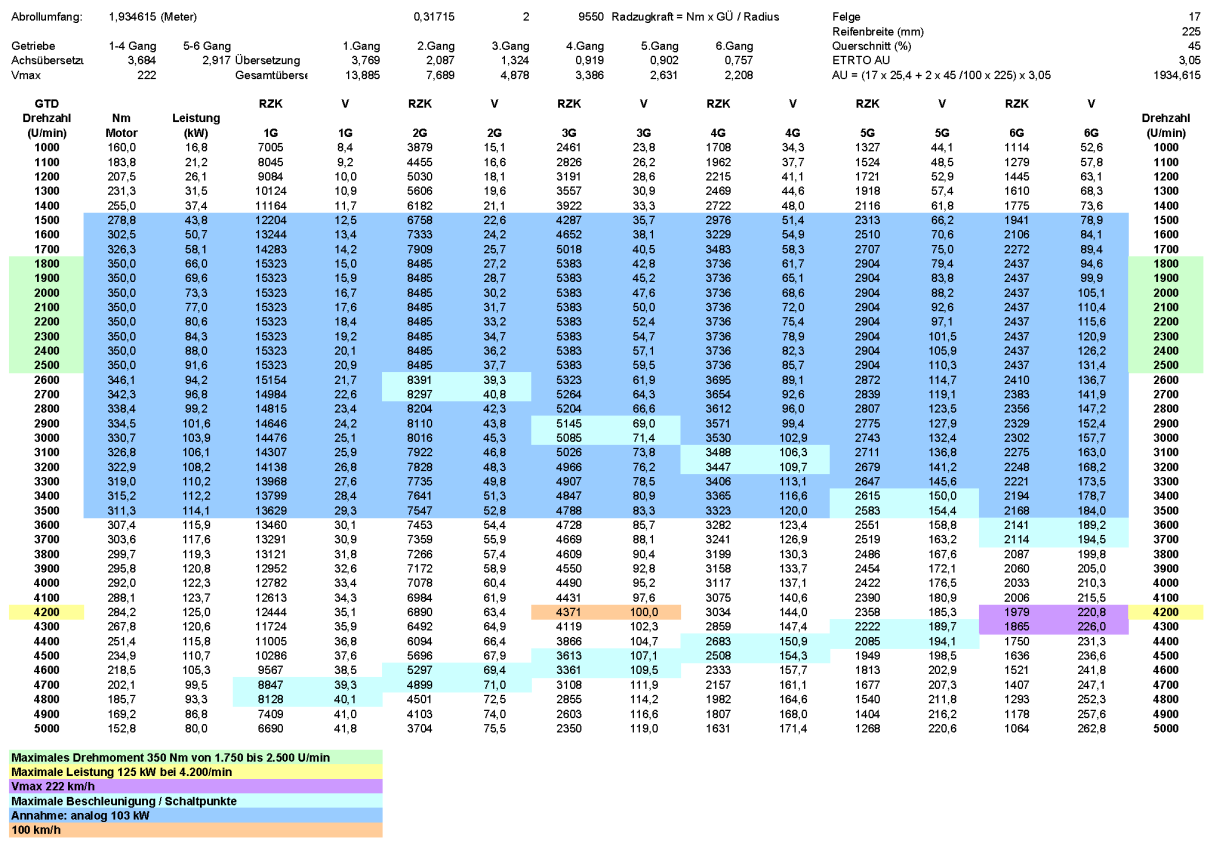Select the speed value 194,1
Viewport: 1213px width, 850px height.
click(942, 640)
